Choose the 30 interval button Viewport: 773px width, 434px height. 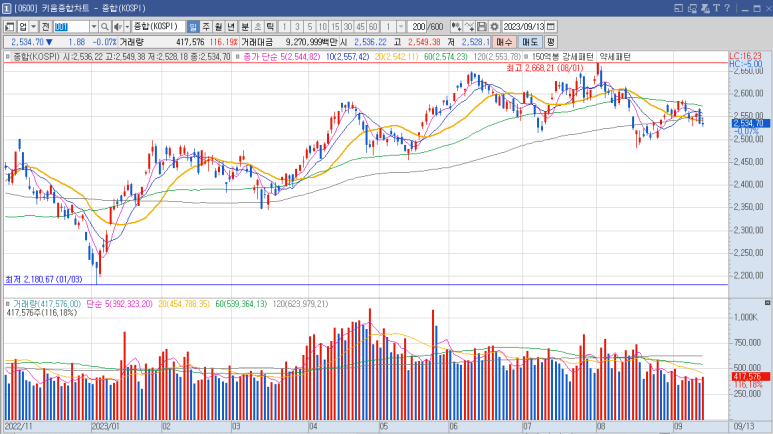pos(348,27)
